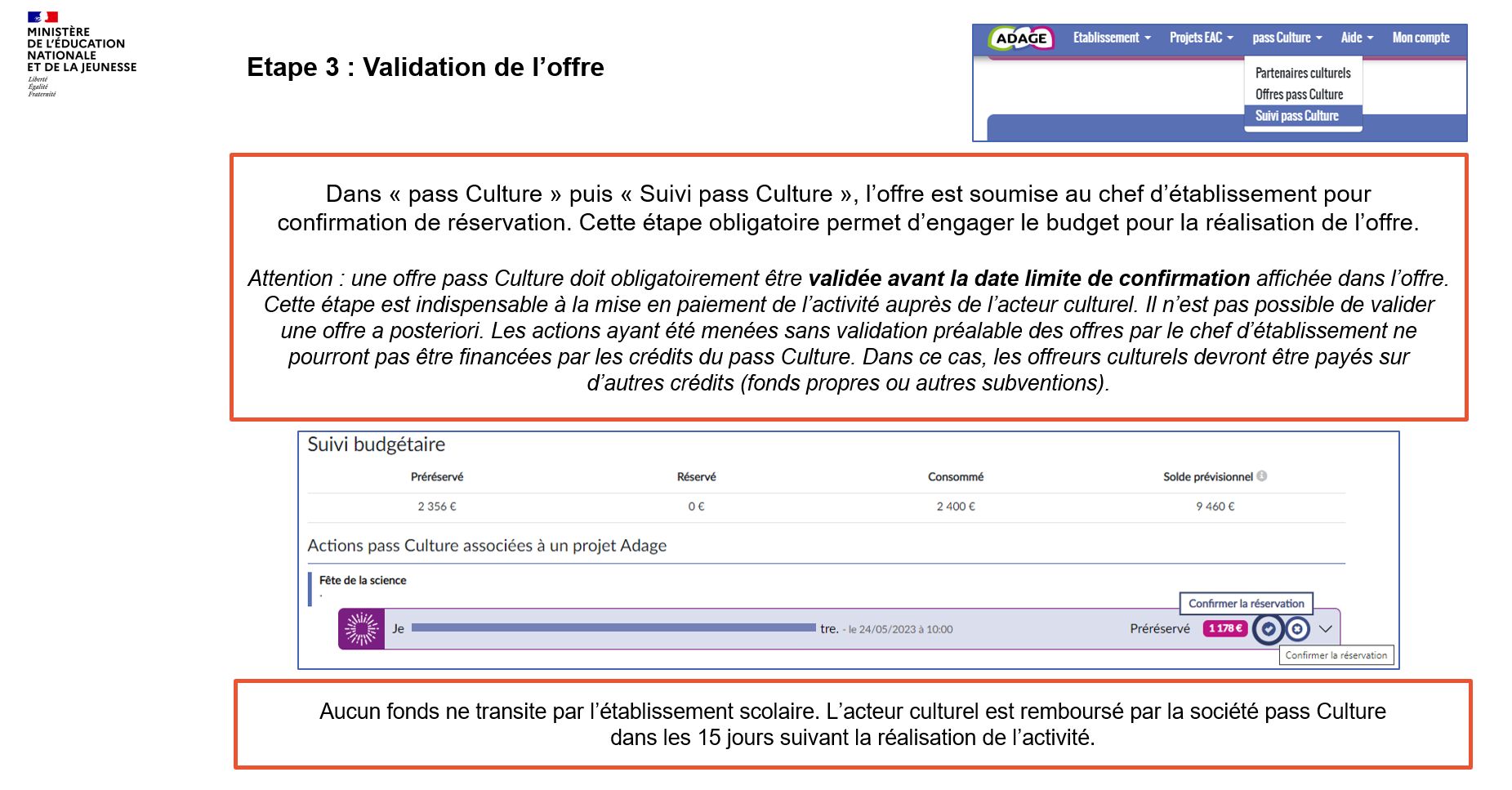Screen dimensions: 1512x790
Task: Choose Suivi pass Culture entry
Action: 1297,116
